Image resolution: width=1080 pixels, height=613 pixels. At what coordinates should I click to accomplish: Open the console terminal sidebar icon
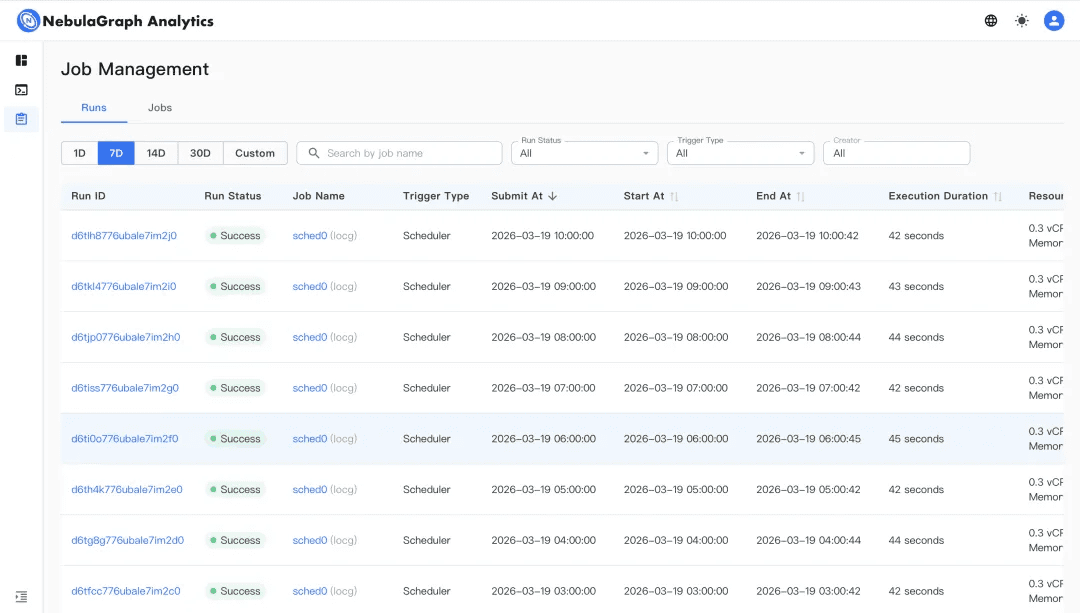(21, 90)
